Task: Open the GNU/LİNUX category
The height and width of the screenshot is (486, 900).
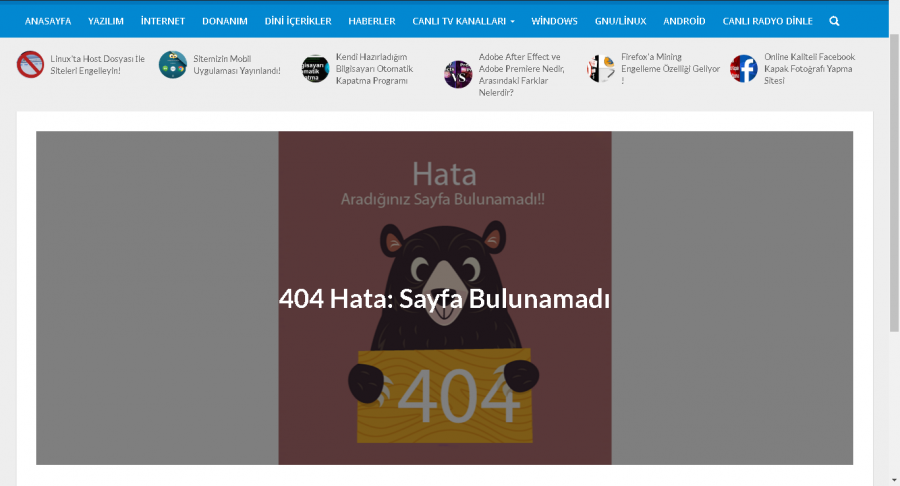Action: (620, 21)
